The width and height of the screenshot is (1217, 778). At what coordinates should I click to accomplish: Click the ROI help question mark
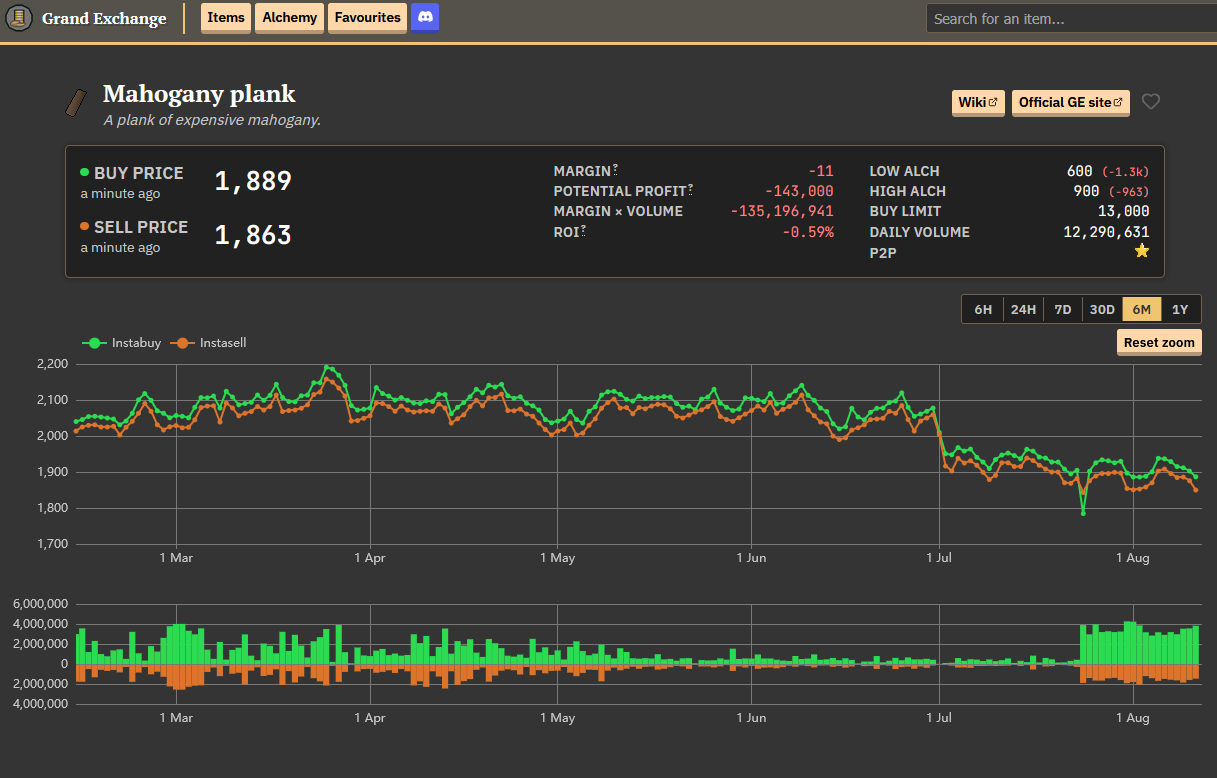(x=584, y=230)
